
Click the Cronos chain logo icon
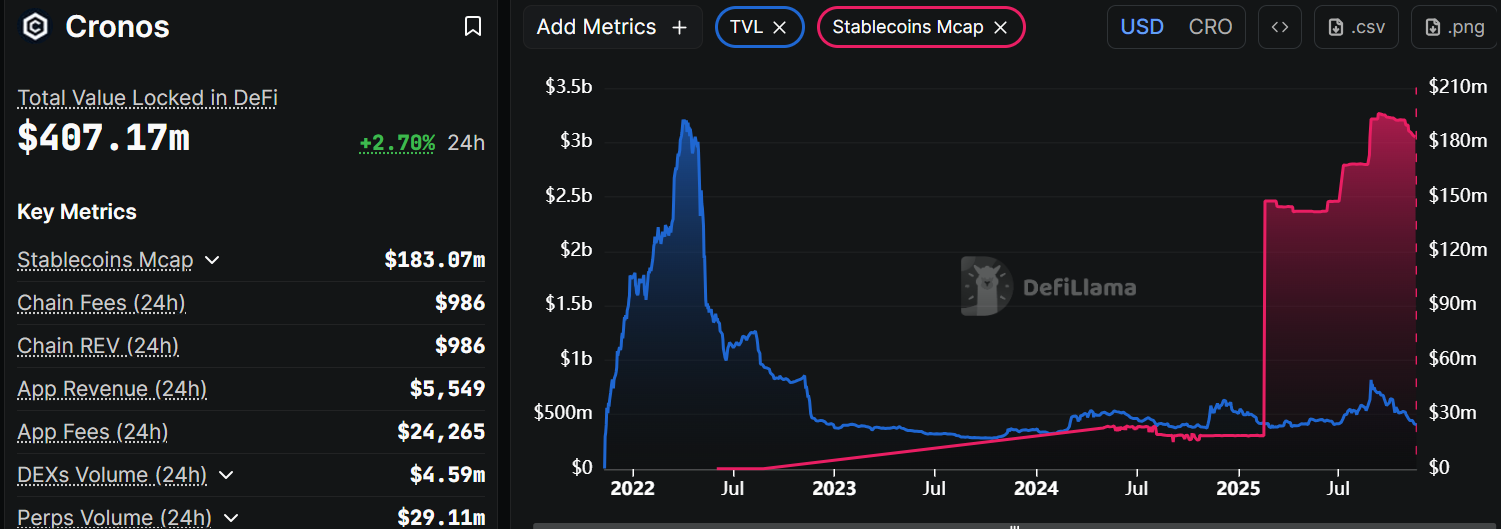click(35, 27)
